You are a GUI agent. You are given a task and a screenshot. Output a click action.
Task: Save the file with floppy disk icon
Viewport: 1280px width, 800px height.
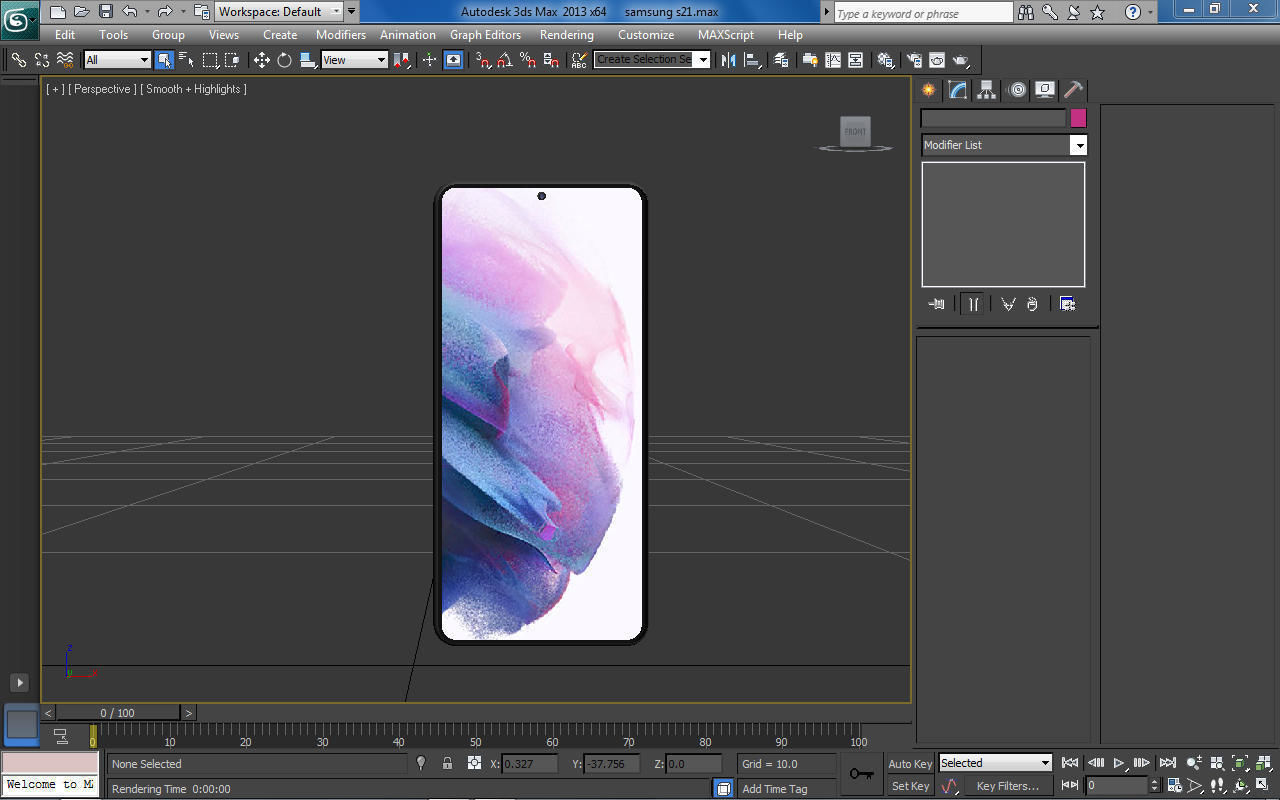(x=106, y=12)
